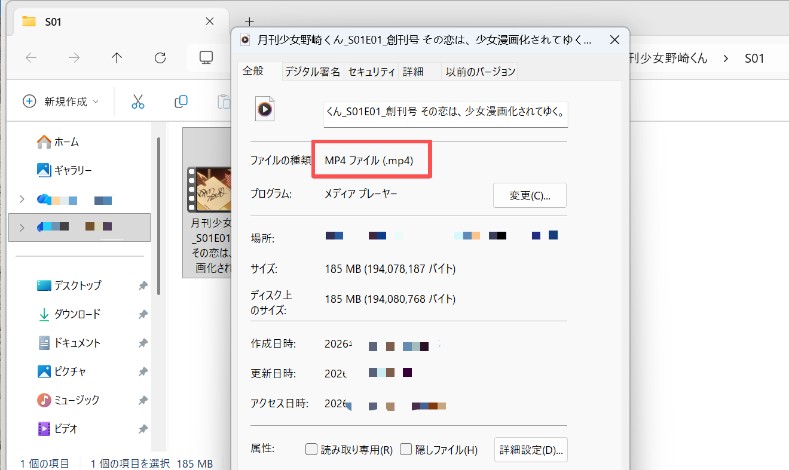Open ダウンロード folder in sidebar

(x=69, y=314)
